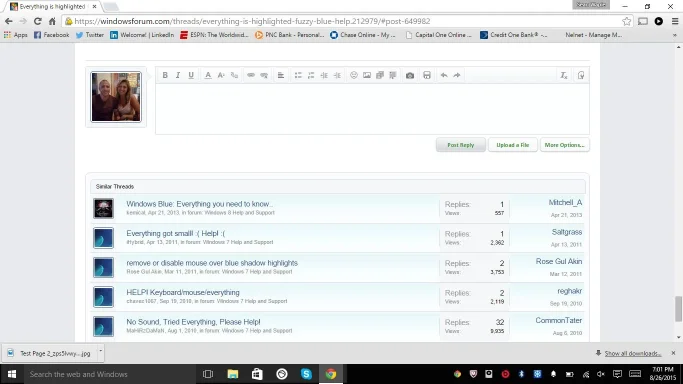
Task: Click the Post Reply button
Action: [x=461, y=145]
